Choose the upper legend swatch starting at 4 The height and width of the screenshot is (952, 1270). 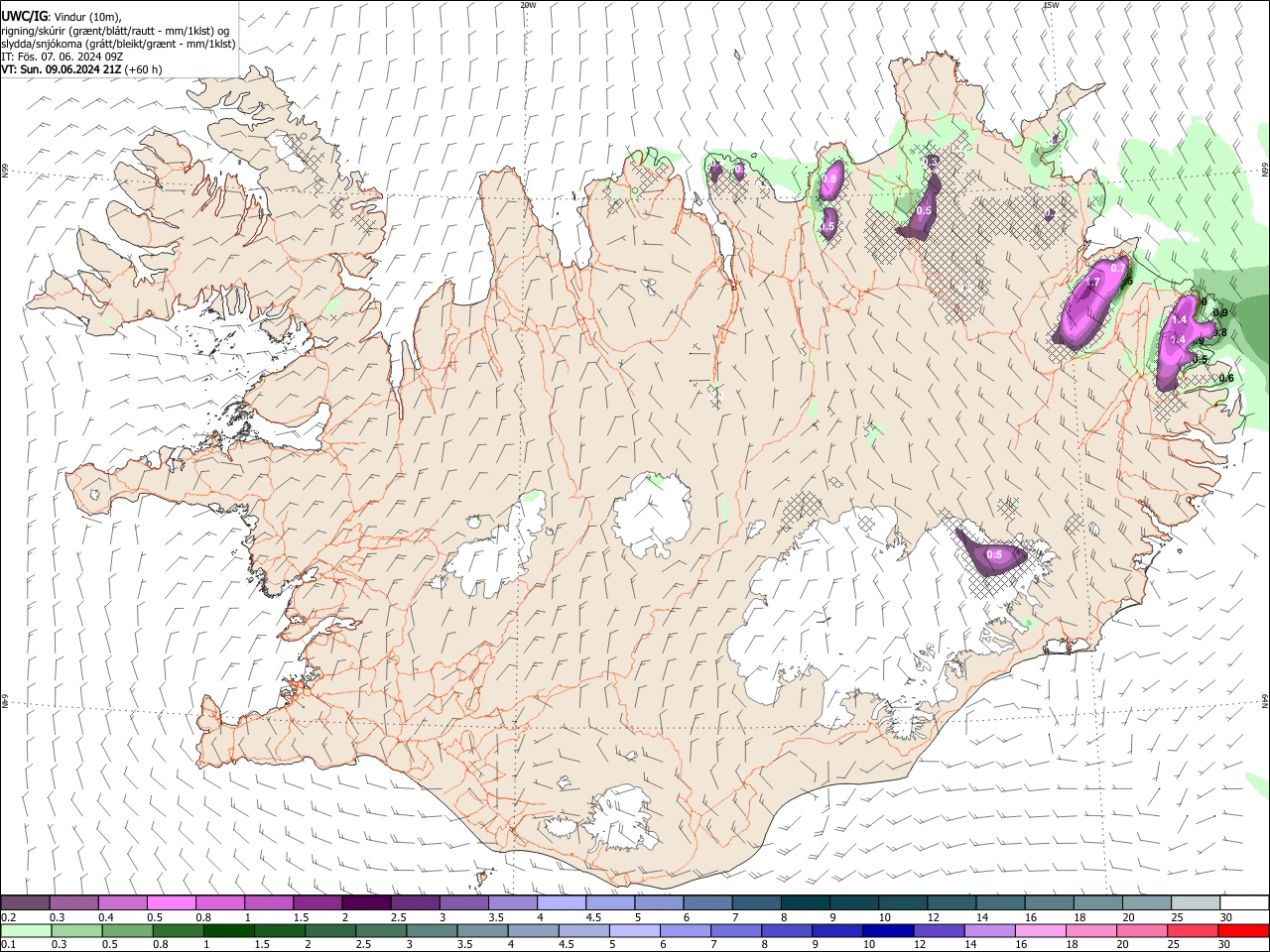pyautogui.click(x=562, y=903)
